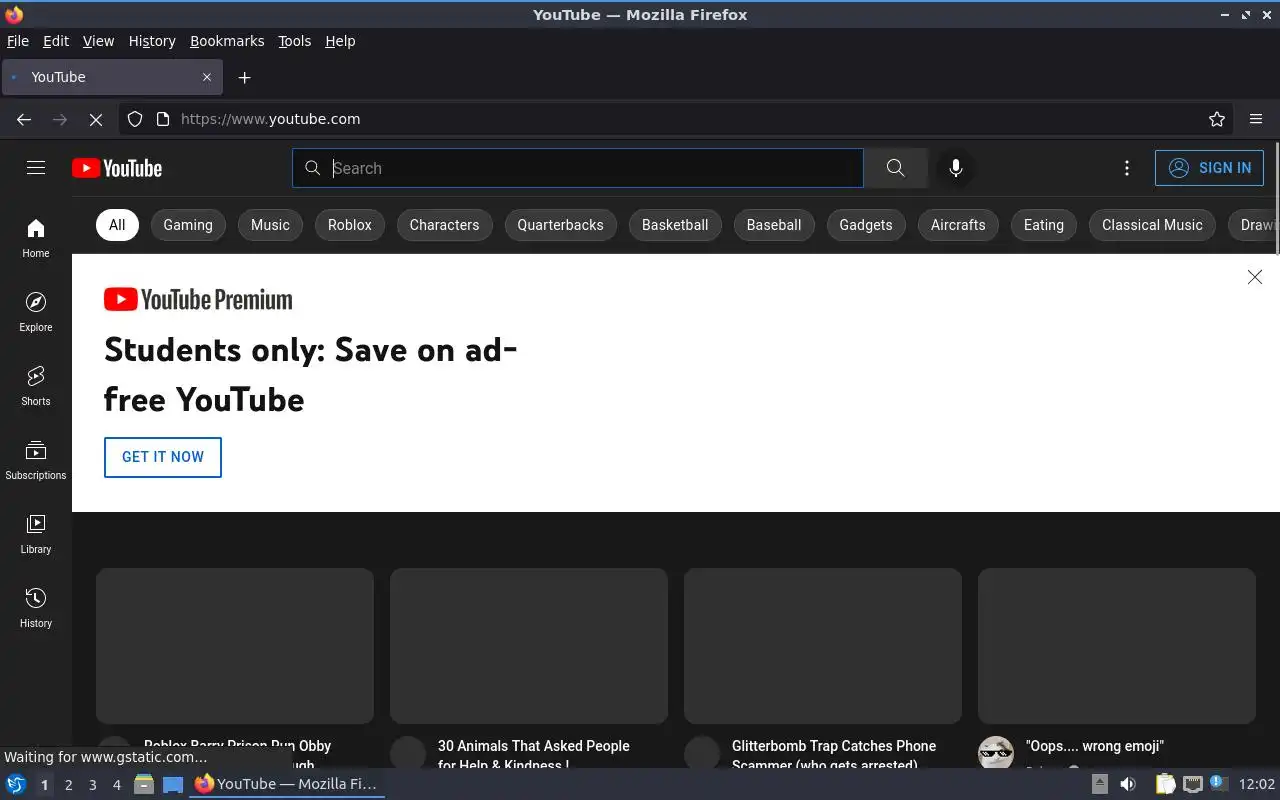Start voice search with the microphone icon
Screen dimensions: 1280x800
pos(956,168)
